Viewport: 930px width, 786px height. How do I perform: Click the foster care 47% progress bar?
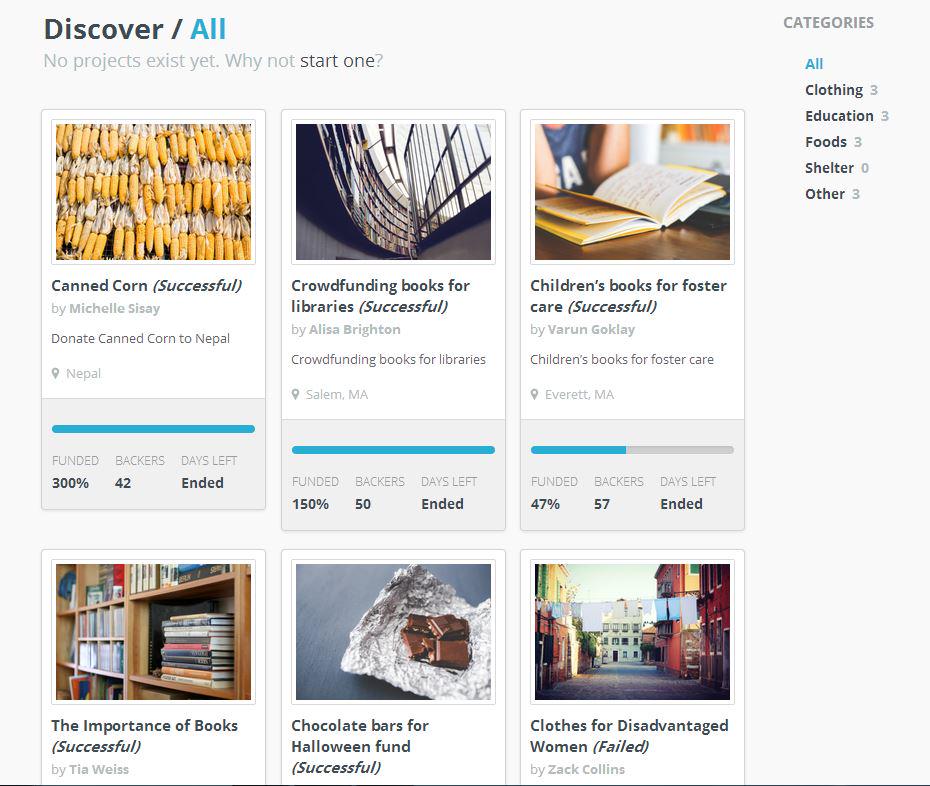coord(632,450)
